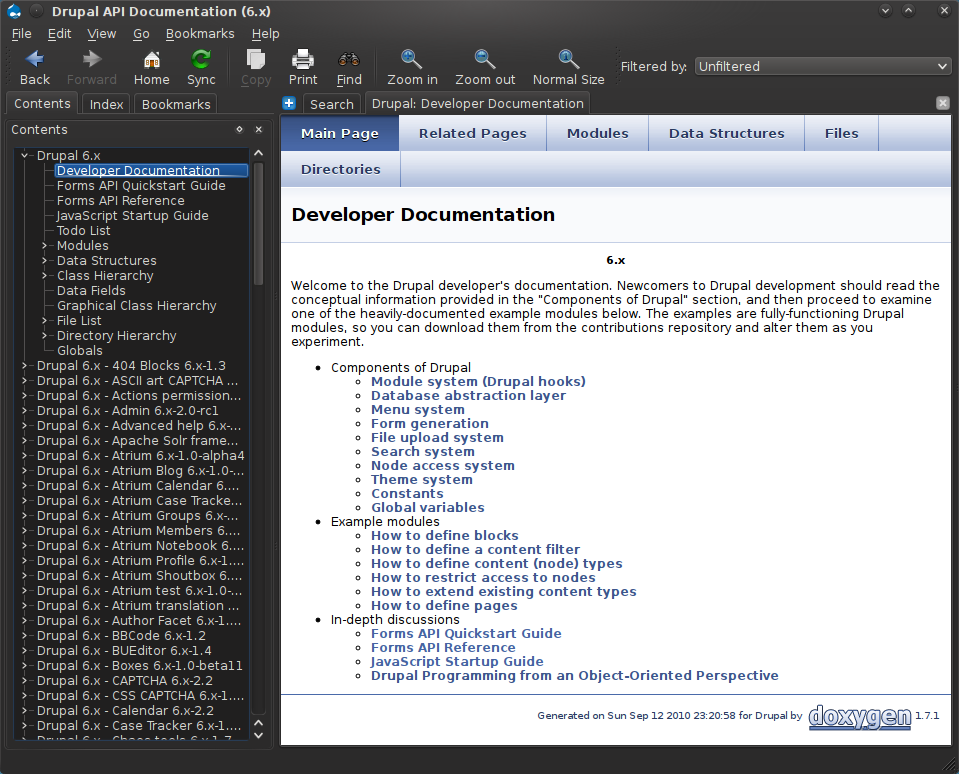
Task: Select Graphical Class Hierarchy tree item
Action: click(x=136, y=306)
